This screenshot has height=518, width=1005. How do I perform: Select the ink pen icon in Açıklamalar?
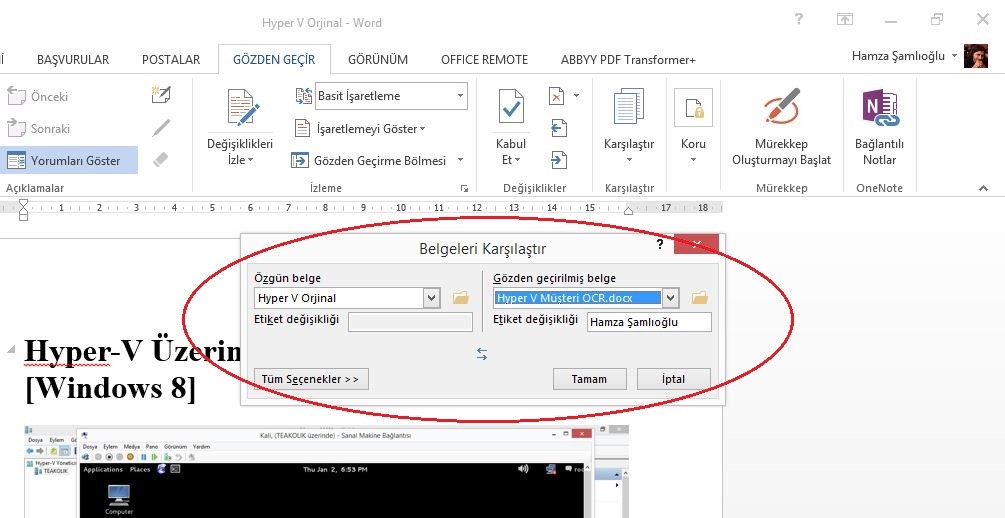point(161,128)
